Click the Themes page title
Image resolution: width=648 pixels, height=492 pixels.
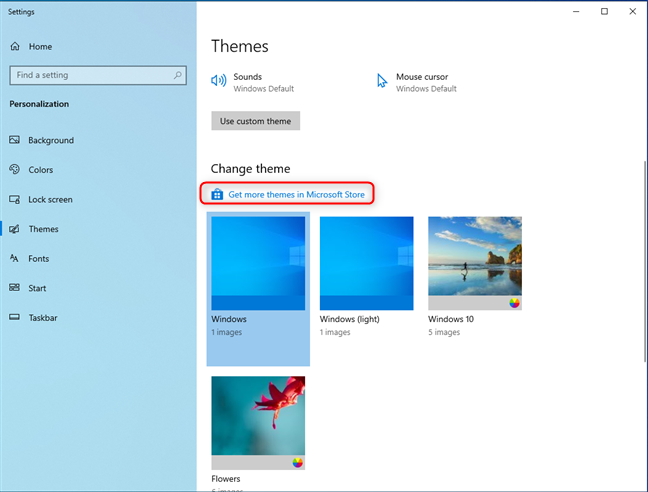point(240,46)
